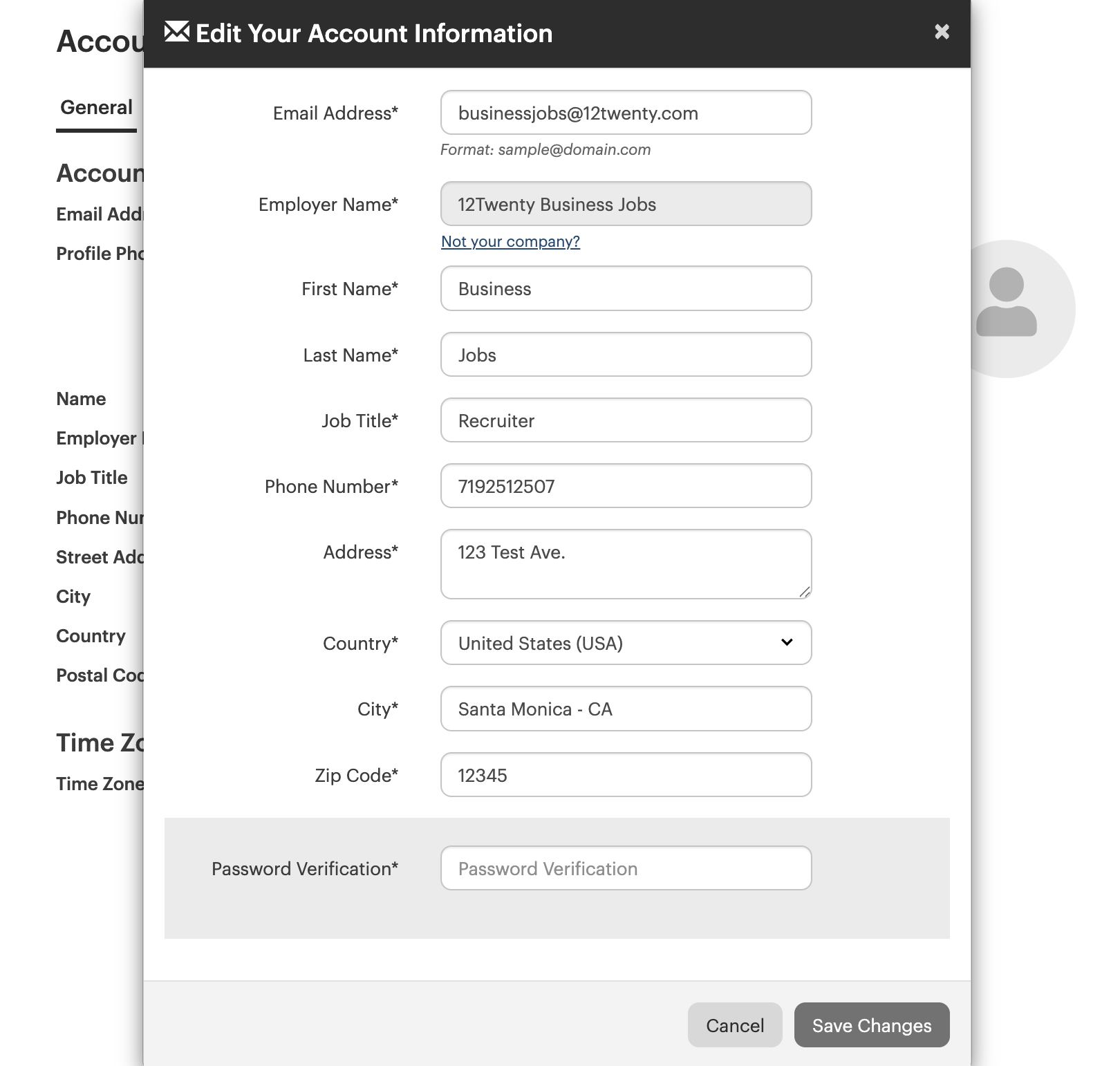Click the Cancel button
Screen dimensions: 1120x1066
pyautogui.click(x=735, y=1025)
